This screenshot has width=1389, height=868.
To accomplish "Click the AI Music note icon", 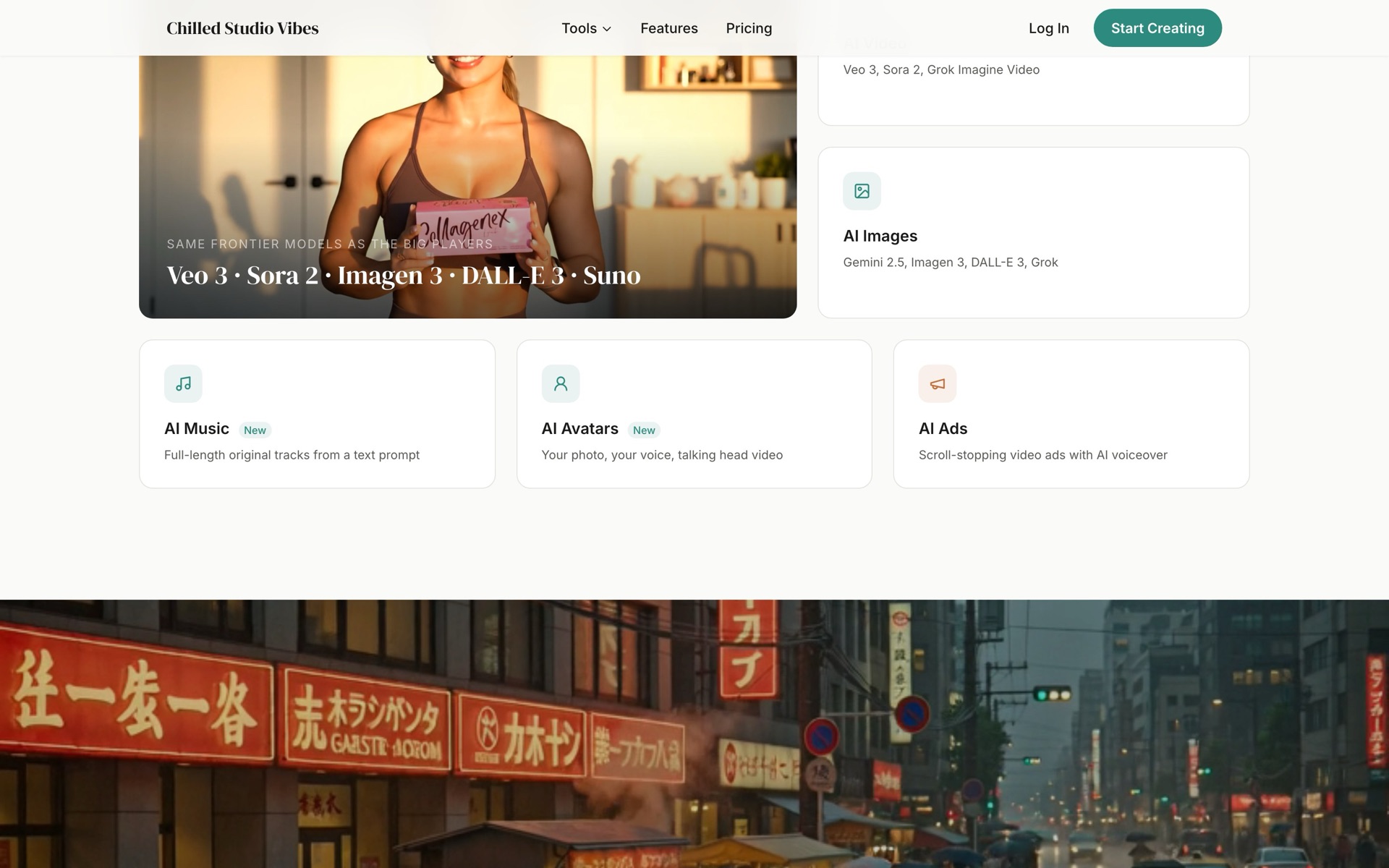I will [x=183, y=383].
